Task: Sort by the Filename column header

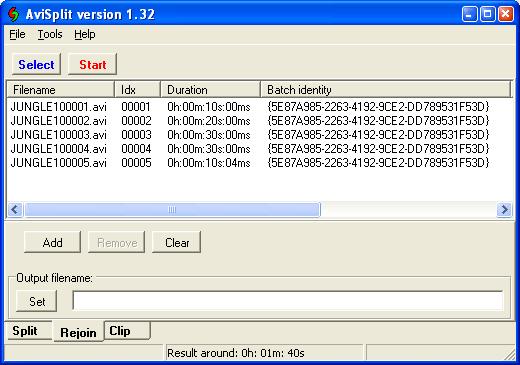Action: (60, 90)
